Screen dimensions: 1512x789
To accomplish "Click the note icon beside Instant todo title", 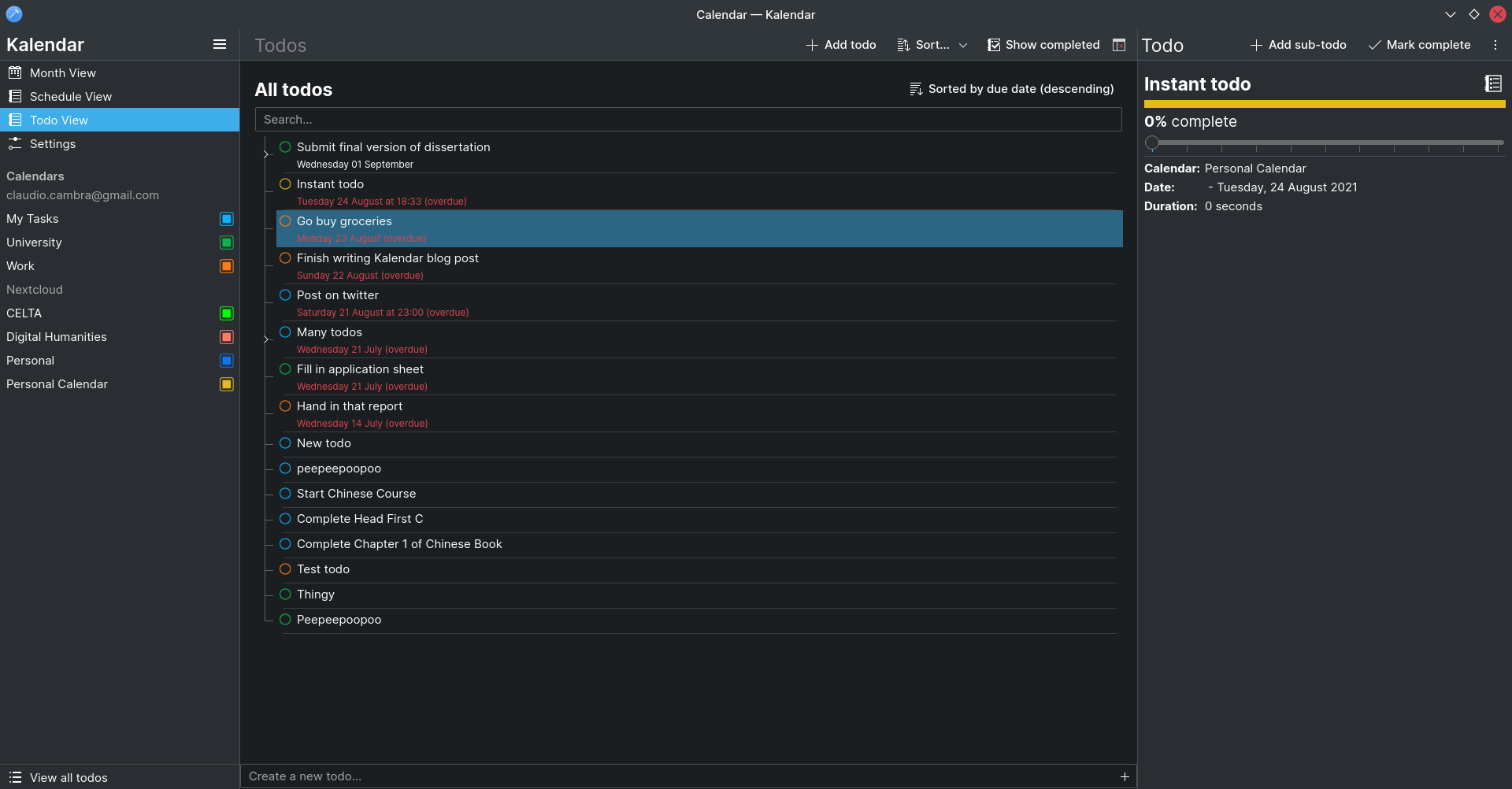I will point(1493,83).
